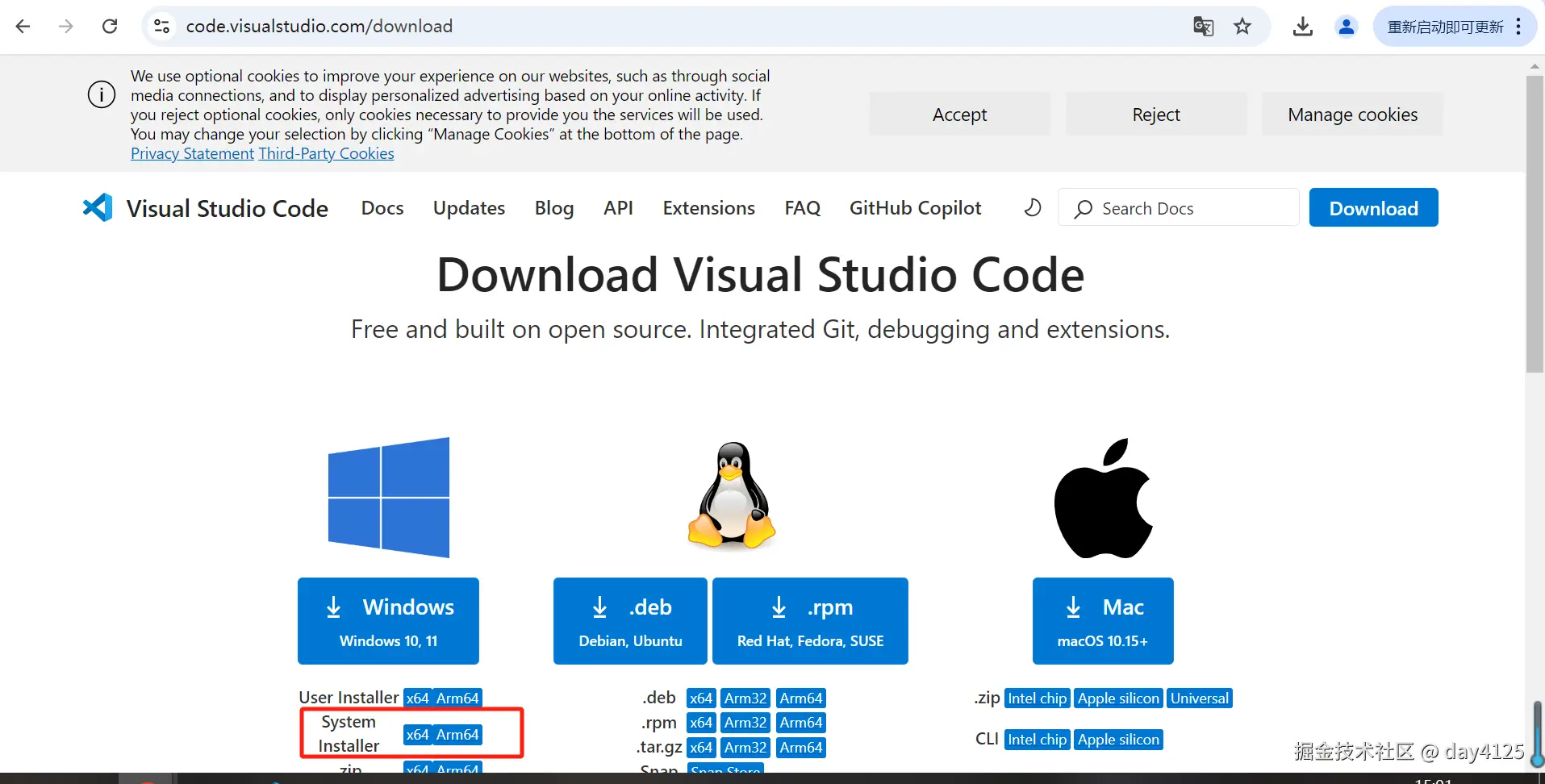Viewport: 1545px width, 784px height.
Task: Download Mac CLI Apple silicon build
Action: (x=1119, y=740)
